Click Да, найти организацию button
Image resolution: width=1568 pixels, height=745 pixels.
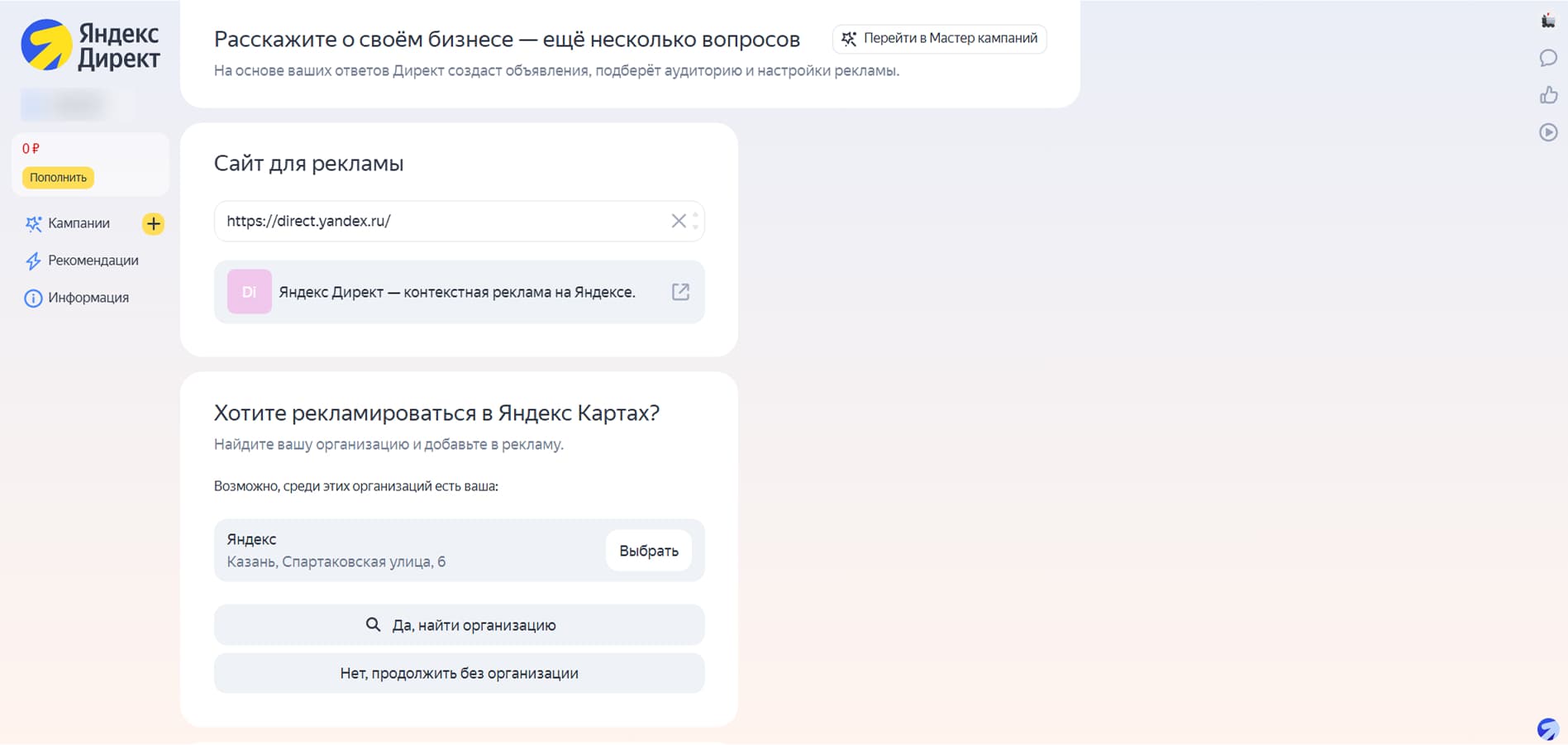(459, 625)
